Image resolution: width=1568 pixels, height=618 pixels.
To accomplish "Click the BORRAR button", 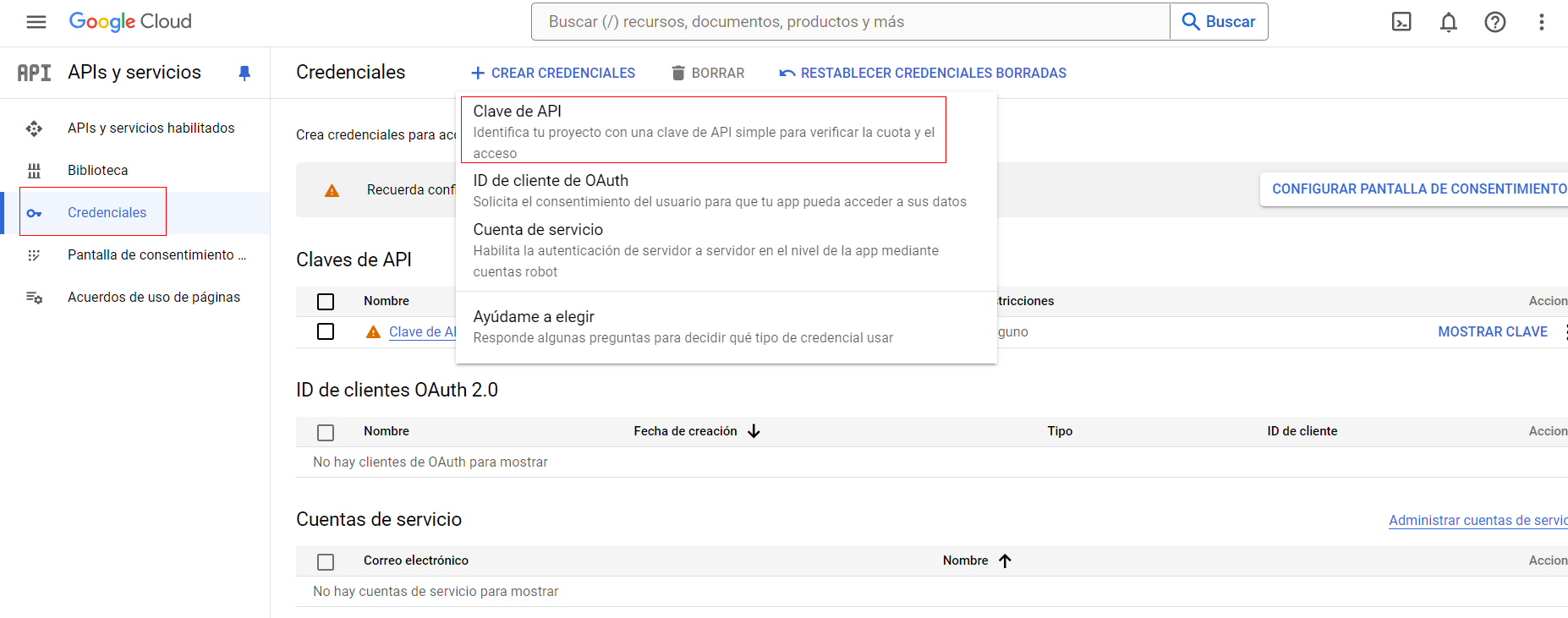I will pos(708,73).
